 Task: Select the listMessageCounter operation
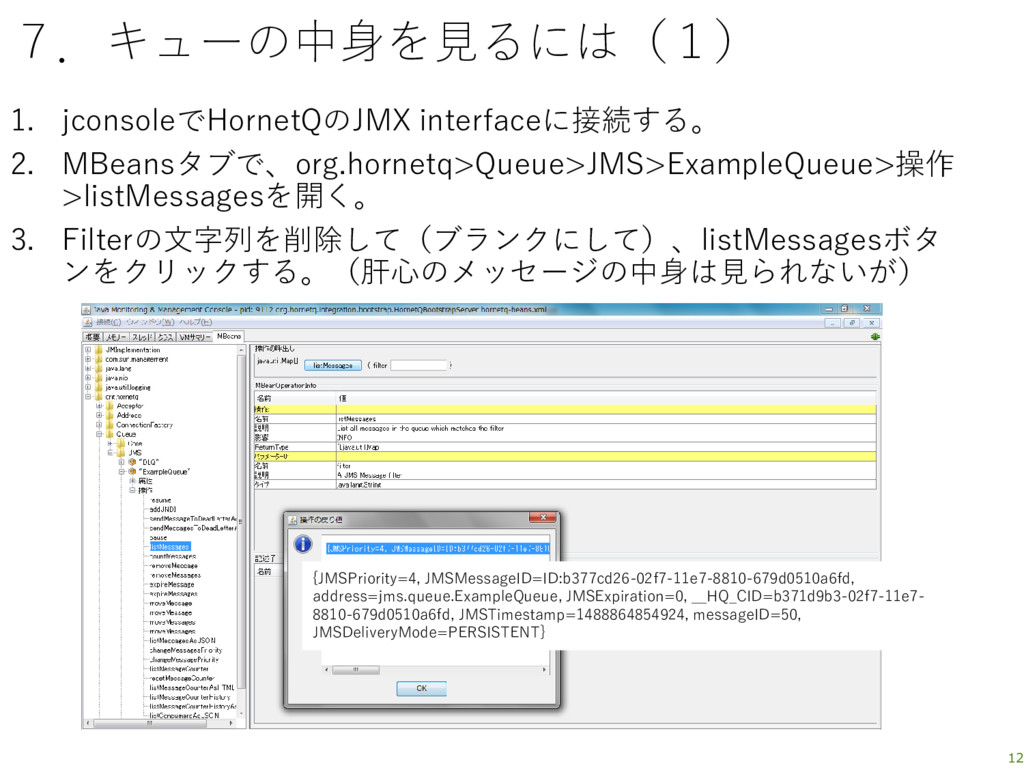179,669
